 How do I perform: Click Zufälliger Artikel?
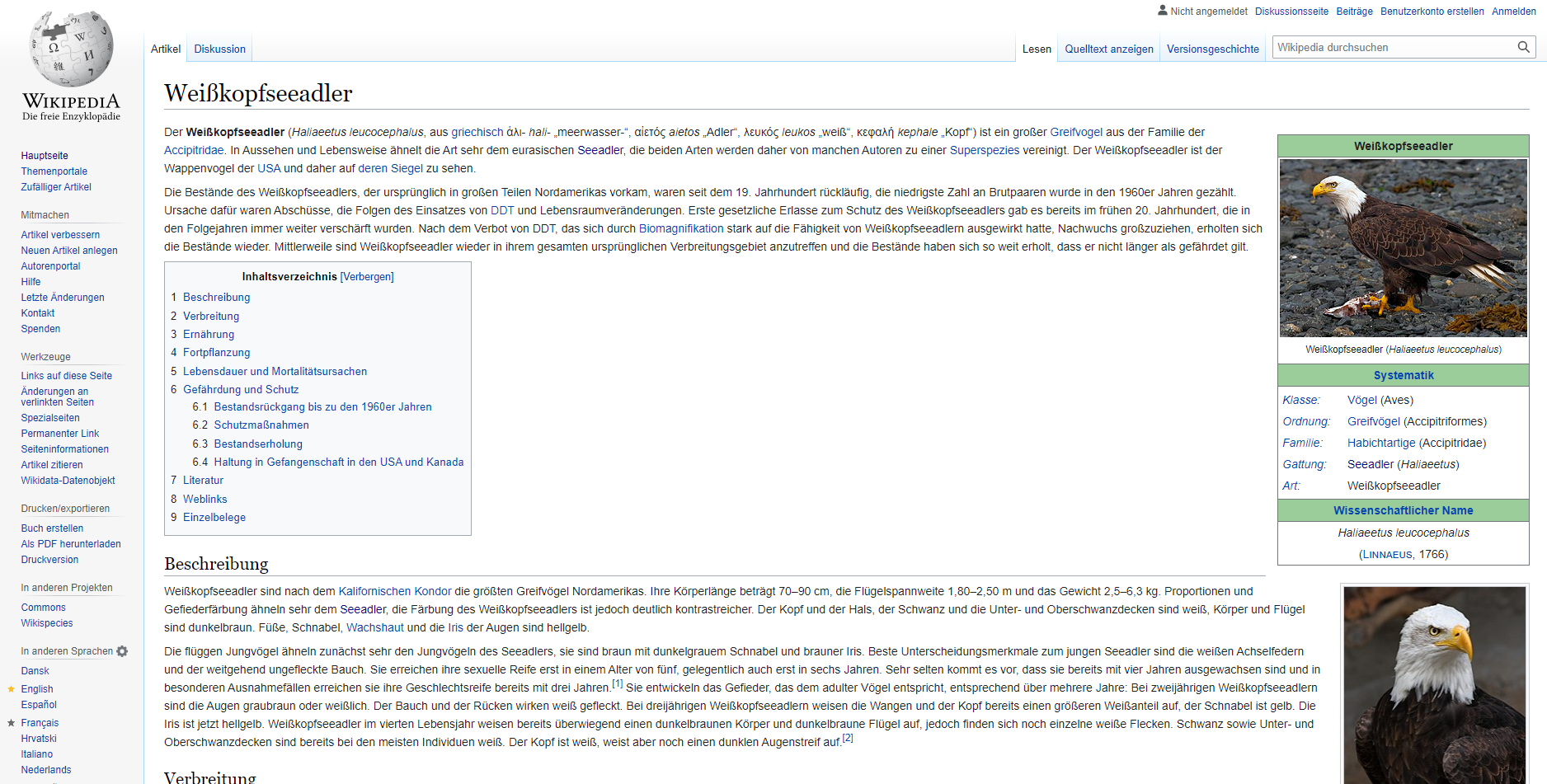click(x=56, y=187)
